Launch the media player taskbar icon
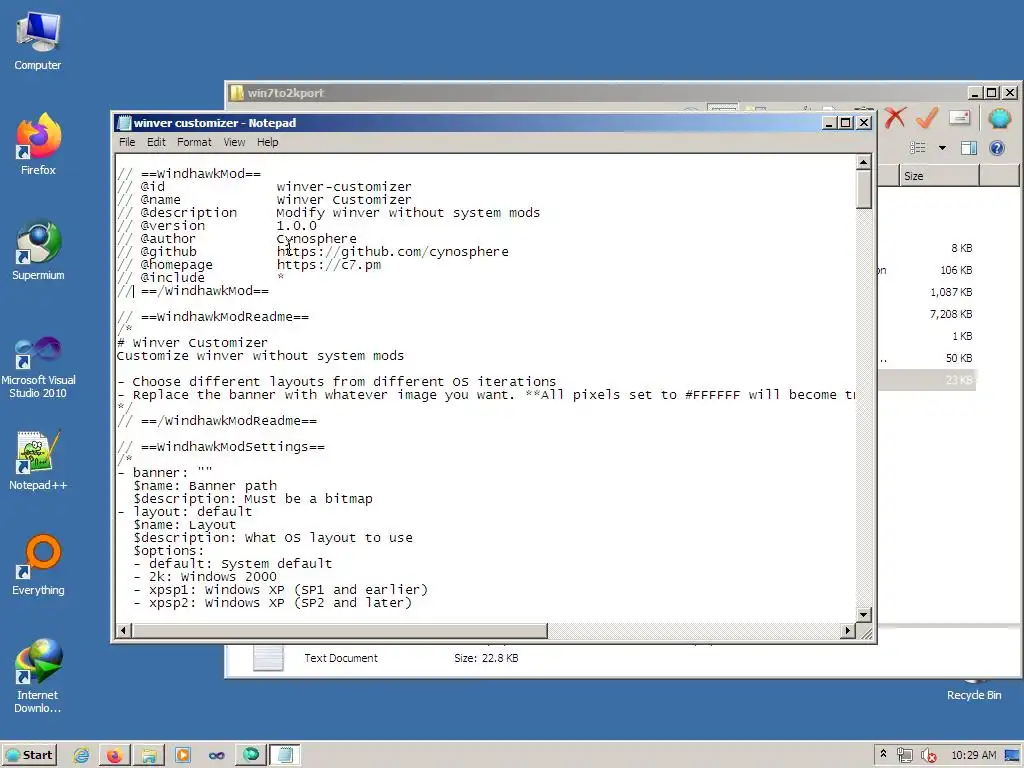 click(x=182, y=755)
